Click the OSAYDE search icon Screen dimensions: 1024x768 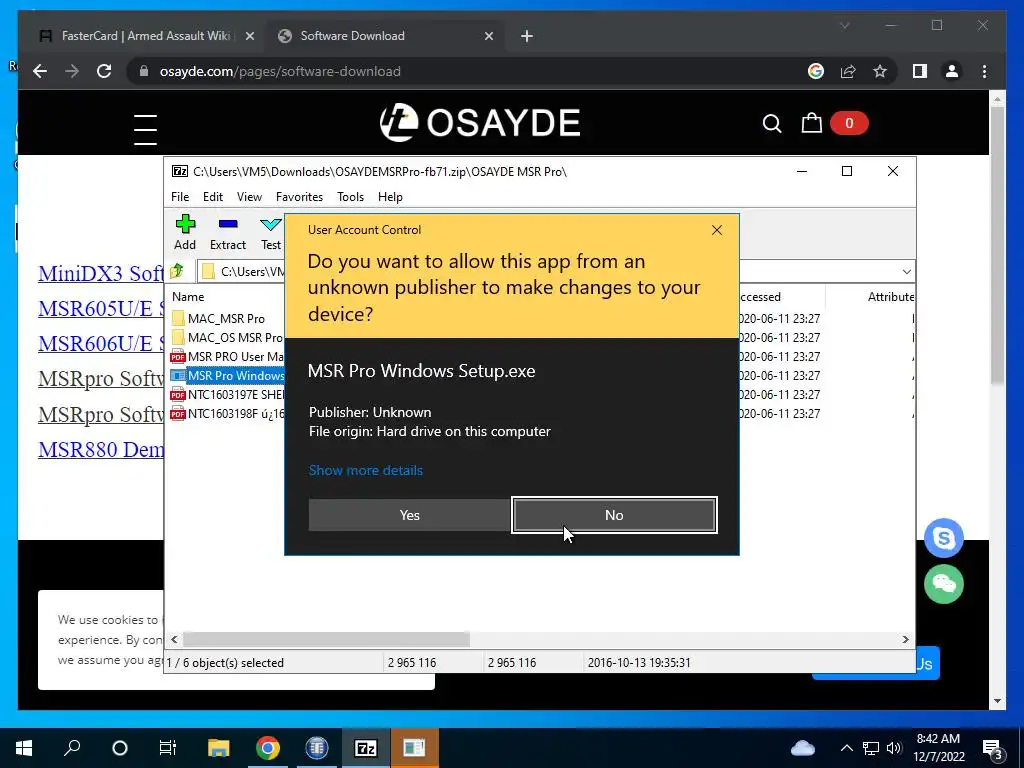click(772, 123)
